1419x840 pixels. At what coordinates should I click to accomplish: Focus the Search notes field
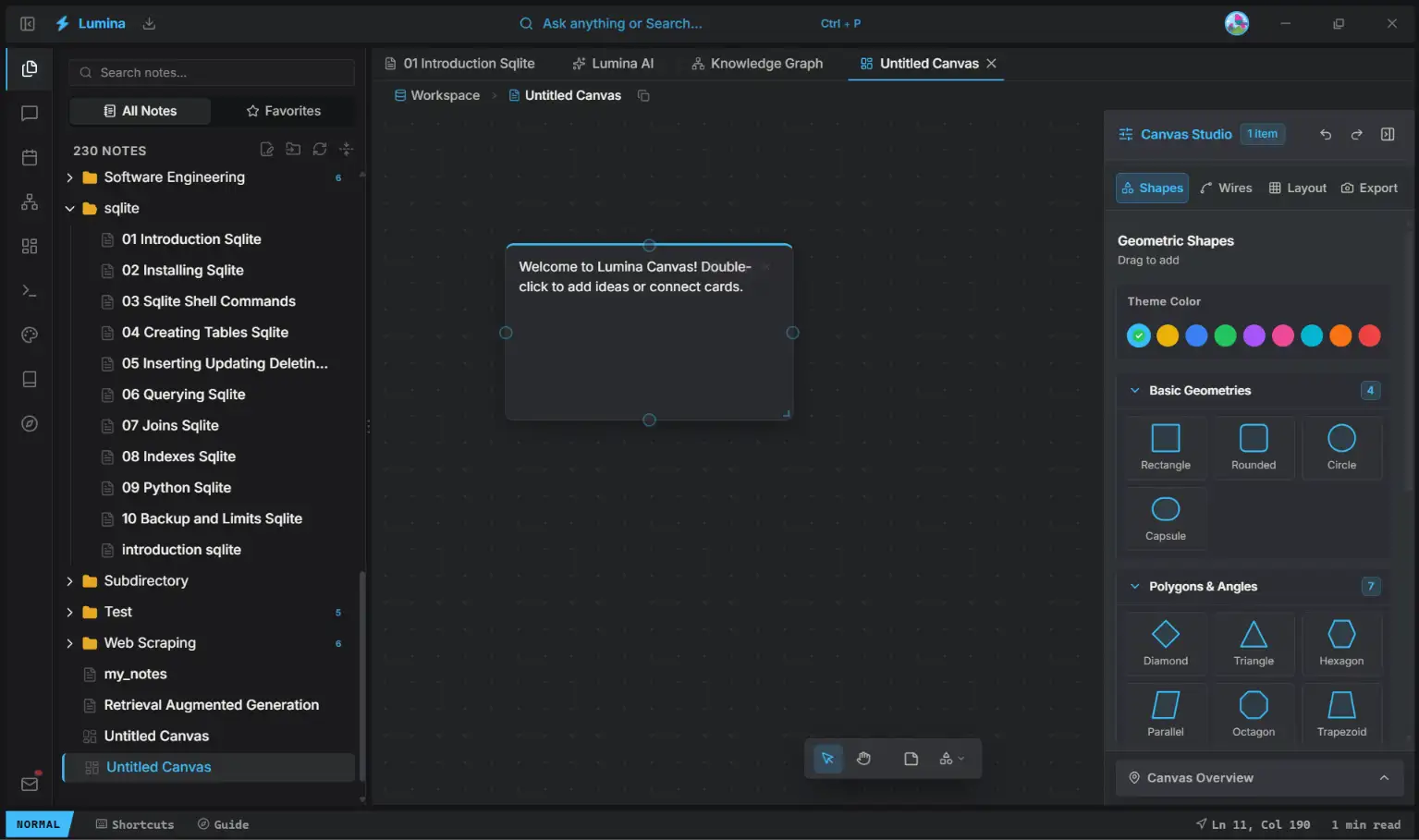click(x=212, y=73)
